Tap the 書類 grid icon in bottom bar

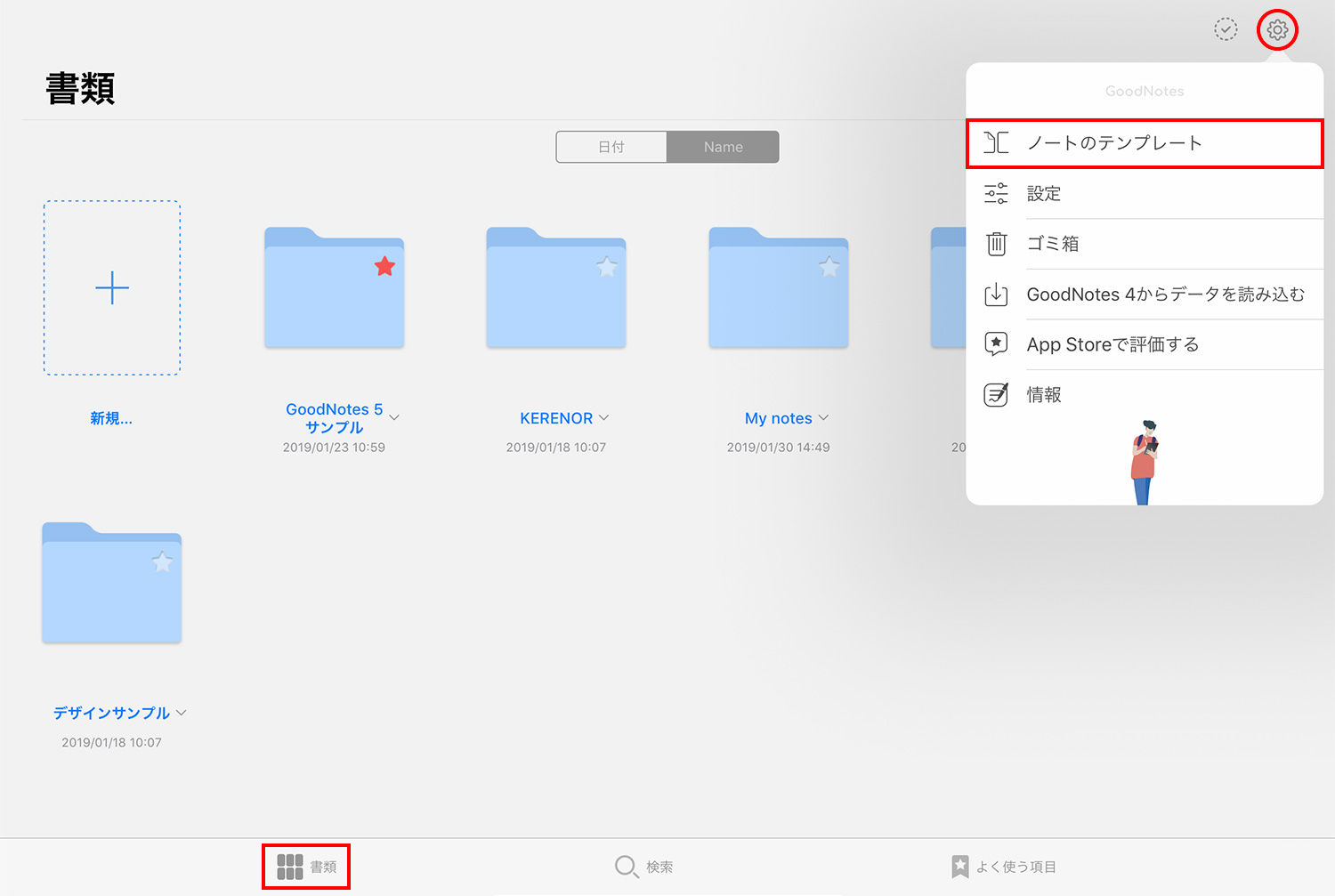290,867
